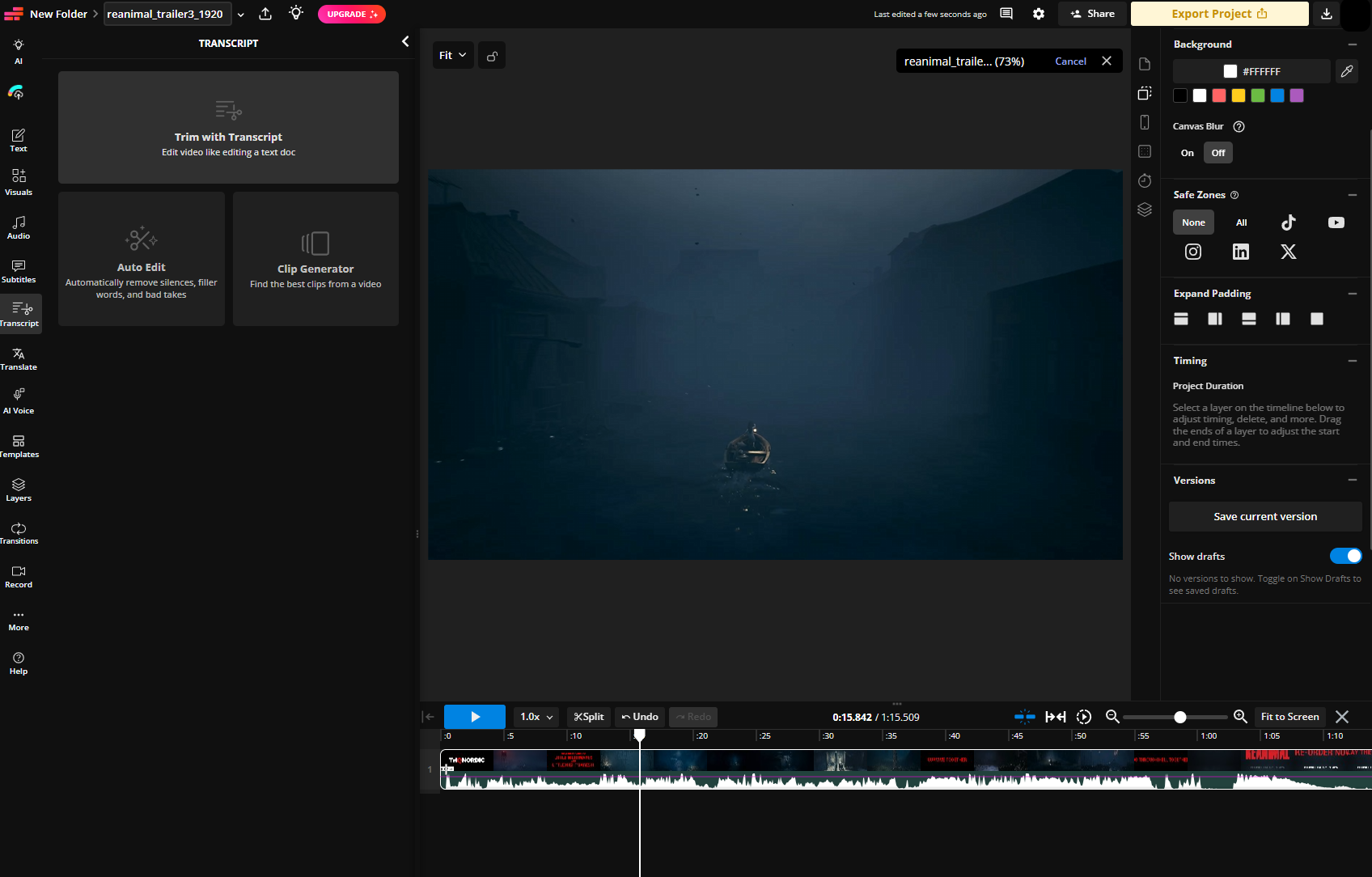Image resolution: width=1372 pixels, height=877 pixels.
Task: Open project name dropdown arrow
Action: point(240,15)
